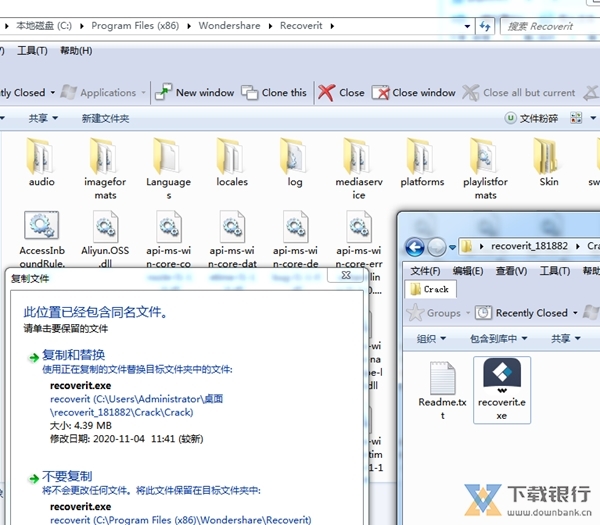The image size is (600, 525).
Task: Click the Clone this toolbar button
Action: pos(274,93)
